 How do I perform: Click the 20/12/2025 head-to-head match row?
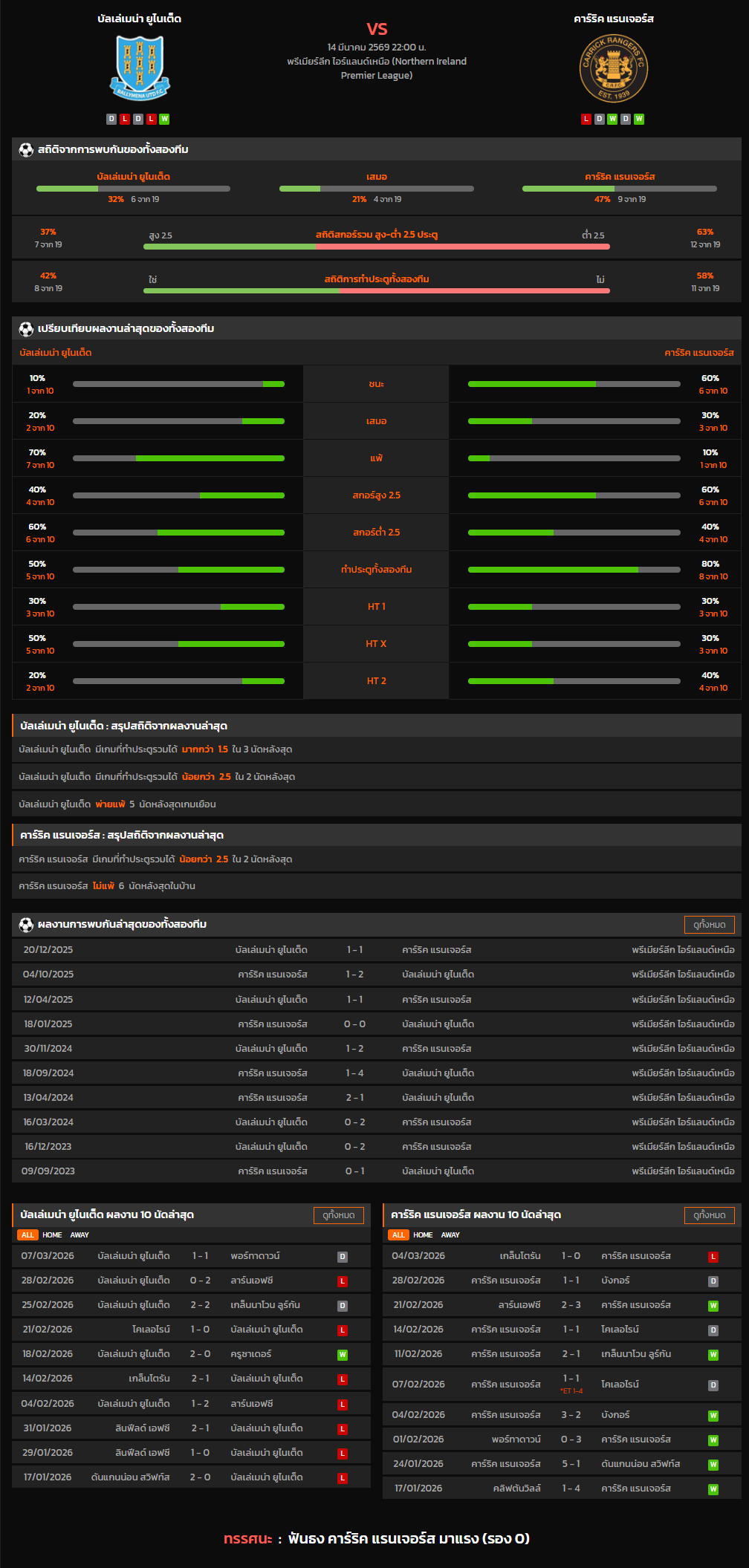376,950
